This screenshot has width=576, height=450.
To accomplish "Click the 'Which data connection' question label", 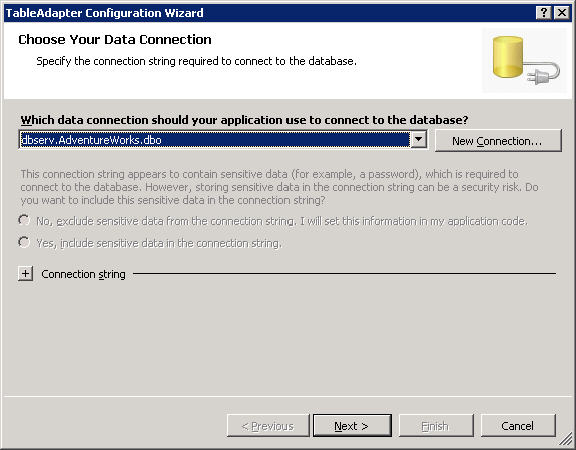I will (244, 120).
